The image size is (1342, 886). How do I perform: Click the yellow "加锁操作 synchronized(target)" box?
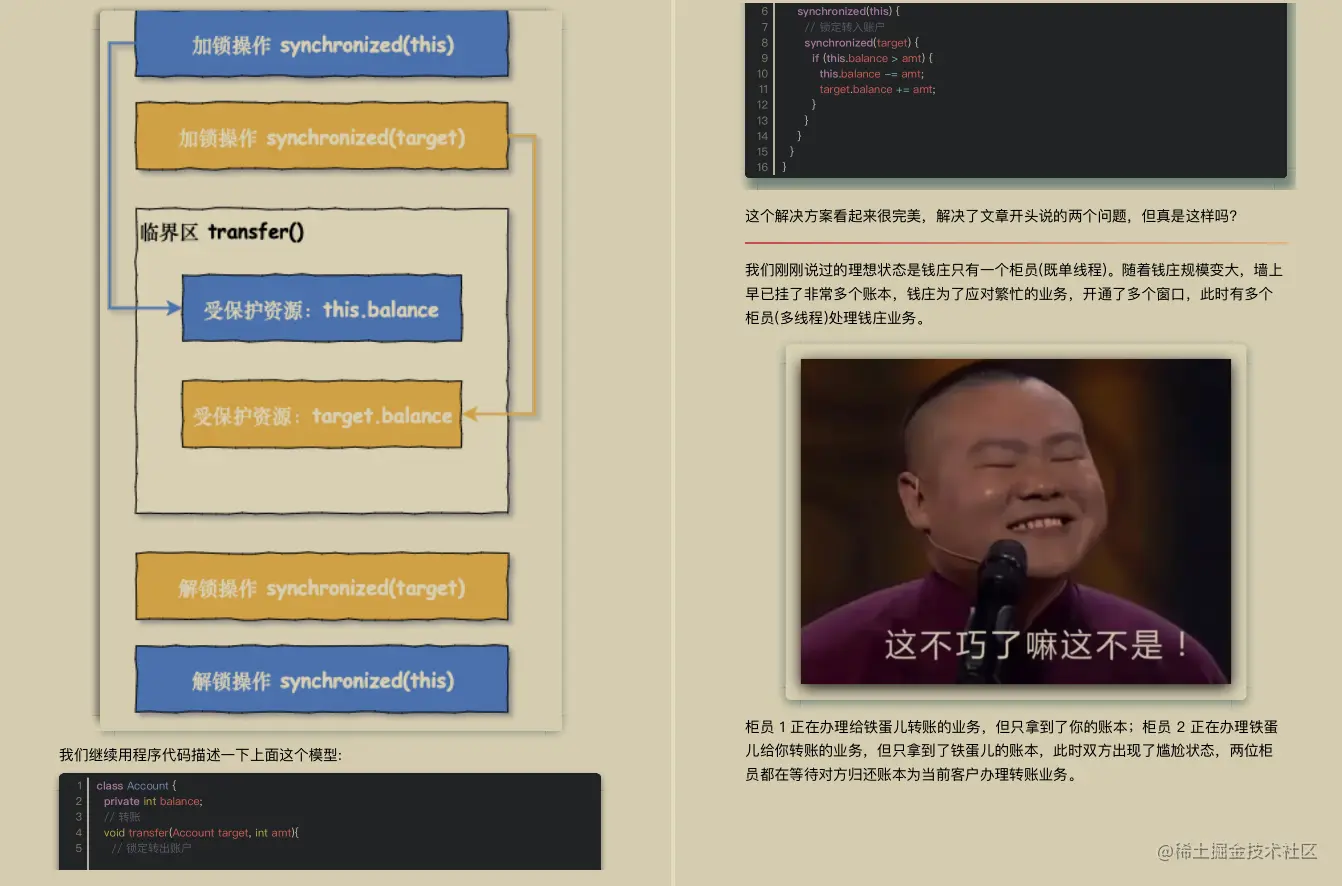(x=322, y=137)
